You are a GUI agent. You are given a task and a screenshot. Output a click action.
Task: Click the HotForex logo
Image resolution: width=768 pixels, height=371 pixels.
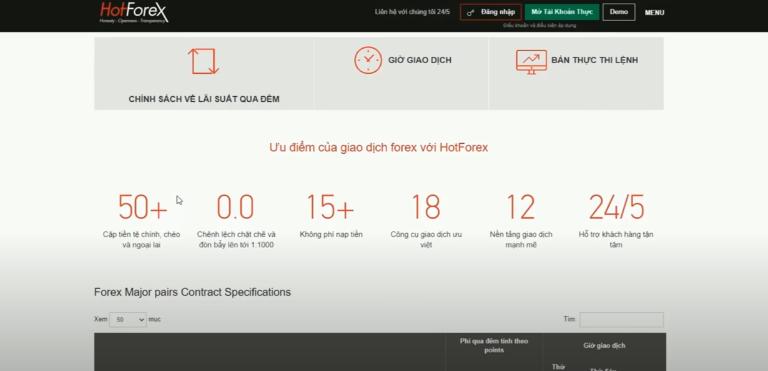134,12
